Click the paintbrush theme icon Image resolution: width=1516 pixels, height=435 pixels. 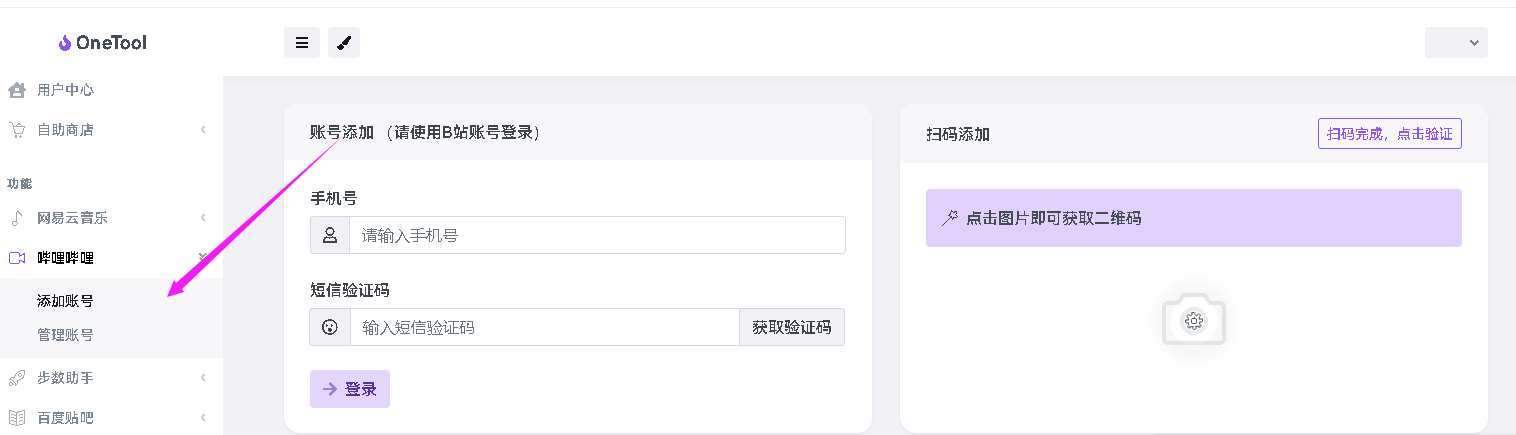(x=343, y=42)
